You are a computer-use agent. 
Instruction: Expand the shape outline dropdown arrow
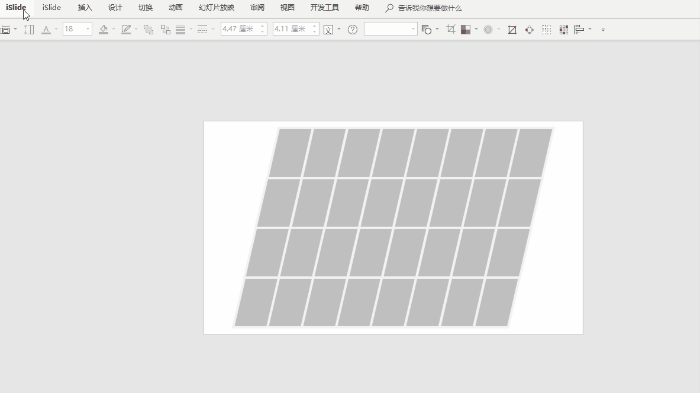[136, 29]
